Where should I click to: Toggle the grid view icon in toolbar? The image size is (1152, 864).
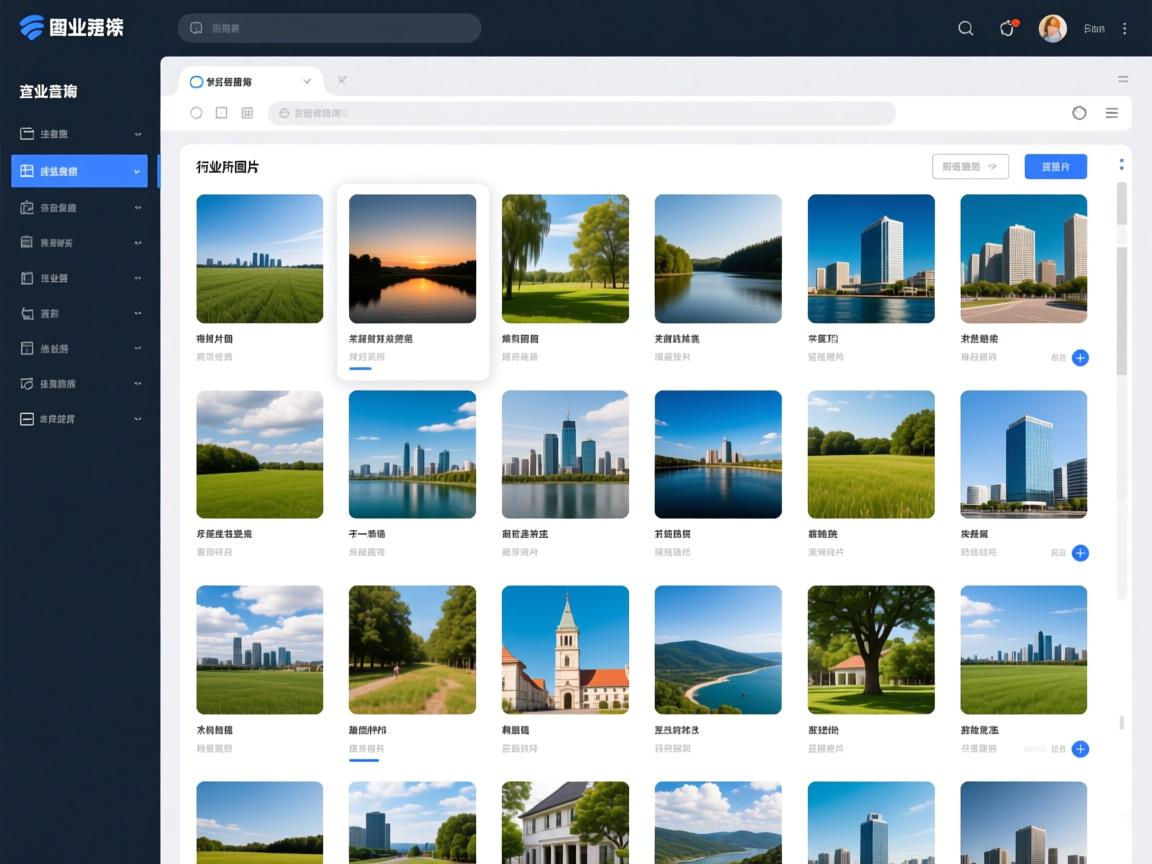click(x=247, y=113)
